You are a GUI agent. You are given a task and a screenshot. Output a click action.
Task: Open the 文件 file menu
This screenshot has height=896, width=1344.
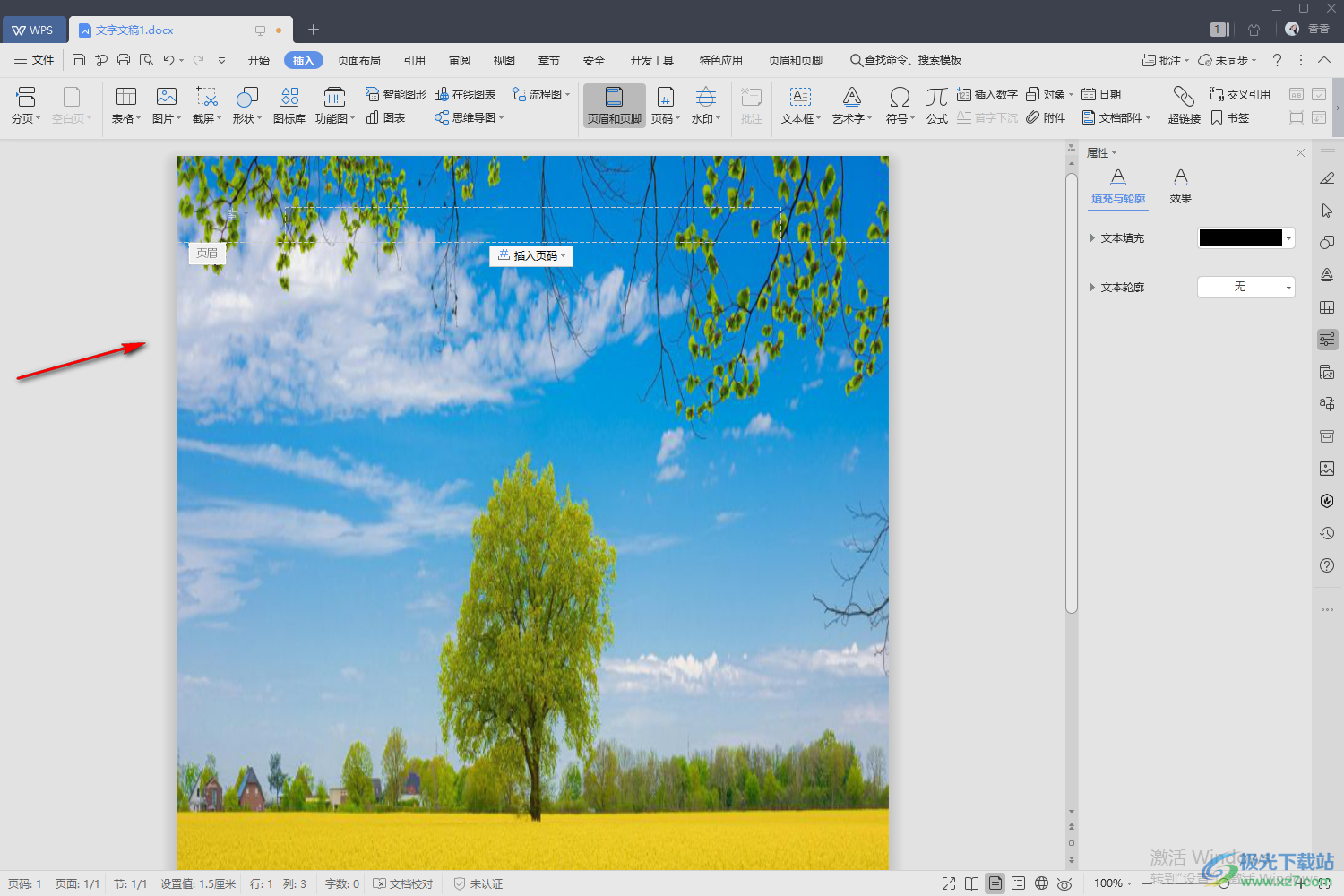pyautogui.click(x=34, y=60)
